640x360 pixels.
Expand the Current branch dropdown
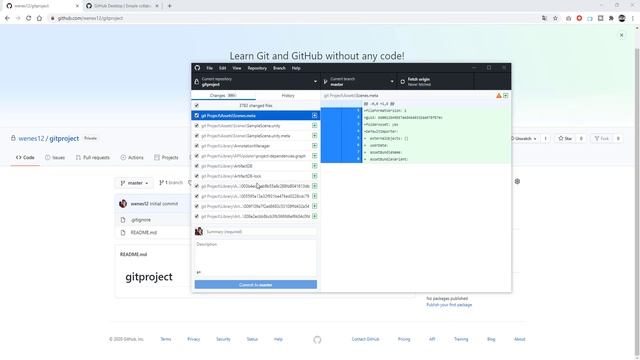[x=359, y=82]
